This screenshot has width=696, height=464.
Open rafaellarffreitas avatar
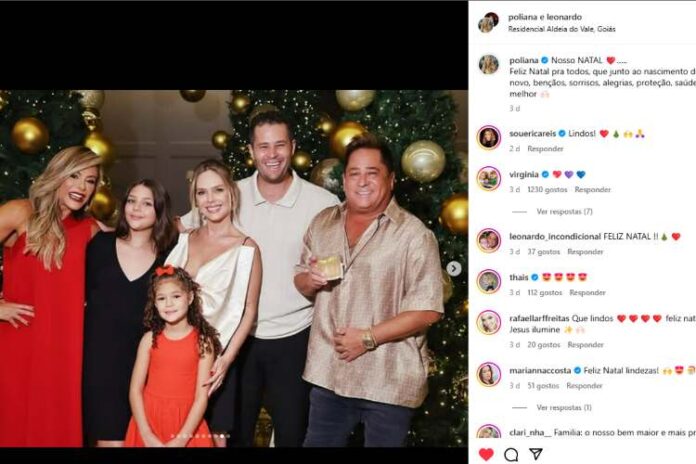488,322
